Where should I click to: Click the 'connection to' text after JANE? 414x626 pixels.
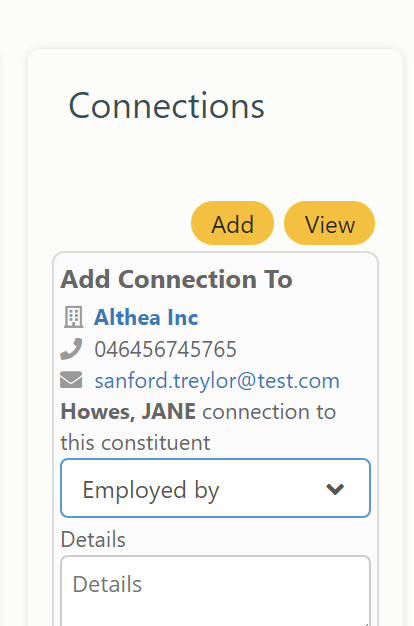(269, 412)
